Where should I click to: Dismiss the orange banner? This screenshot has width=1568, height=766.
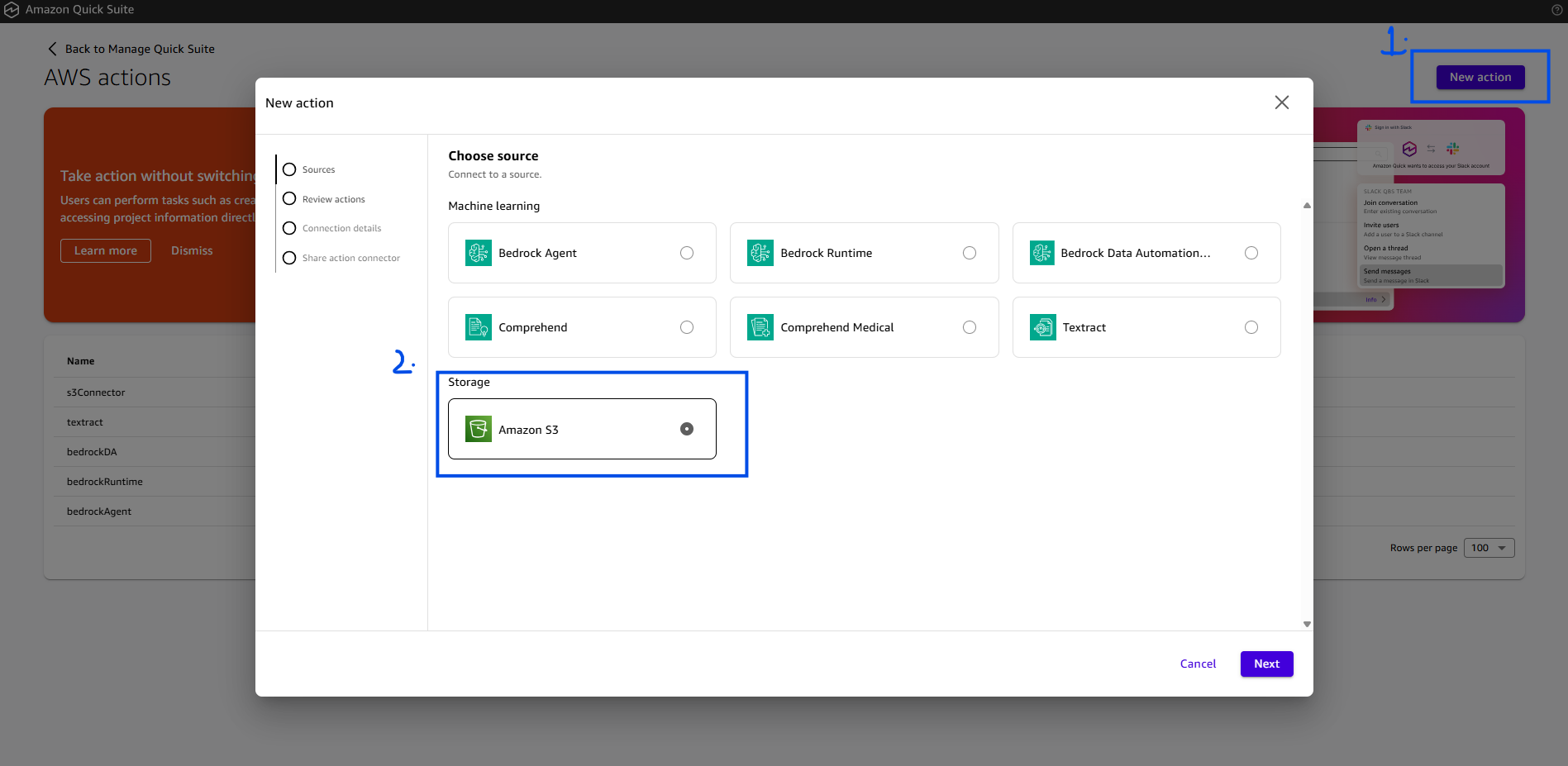tap(192, 250)
